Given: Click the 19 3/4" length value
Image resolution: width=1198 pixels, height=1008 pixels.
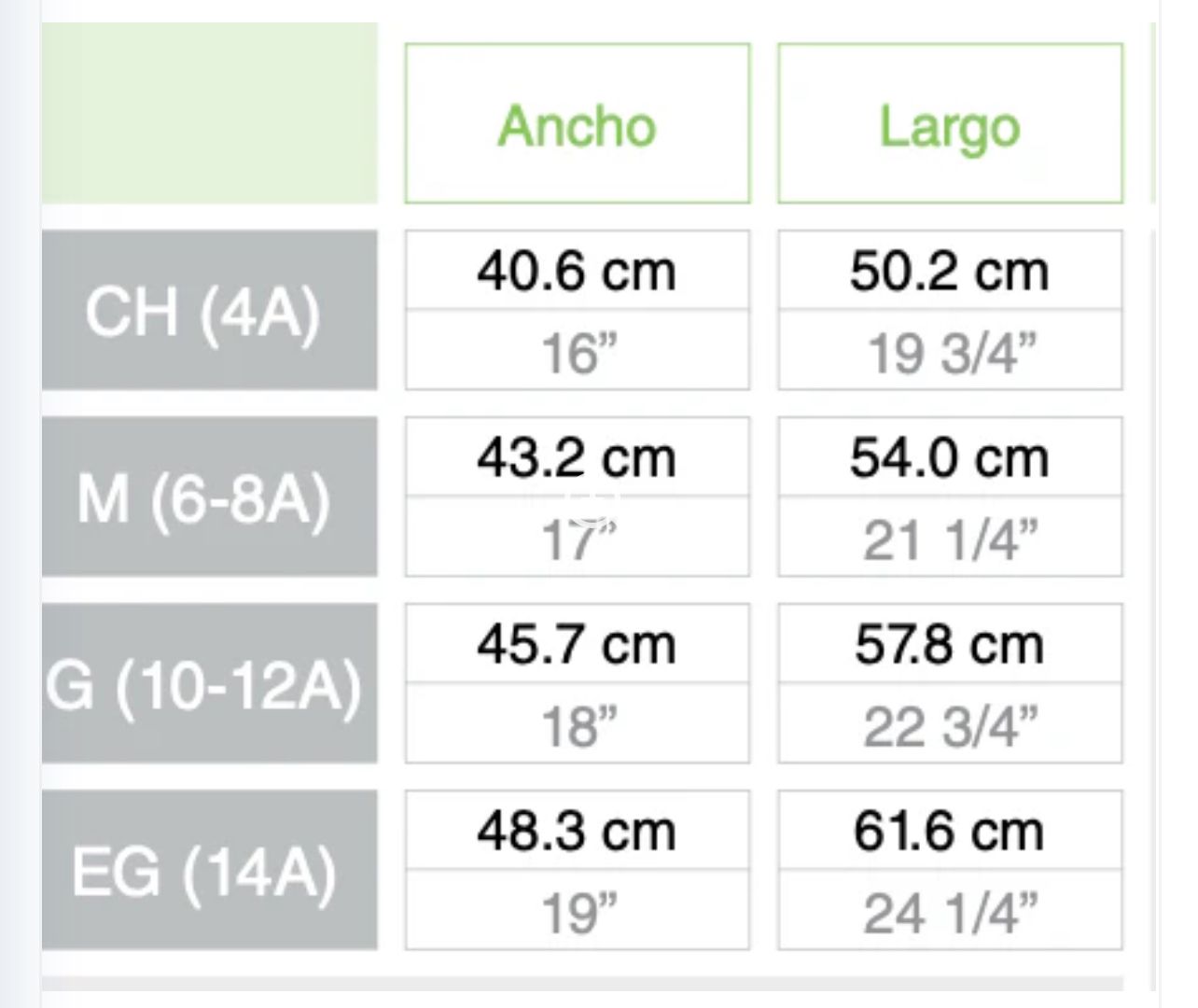Looking at the screenshot, I should (950, 352).
